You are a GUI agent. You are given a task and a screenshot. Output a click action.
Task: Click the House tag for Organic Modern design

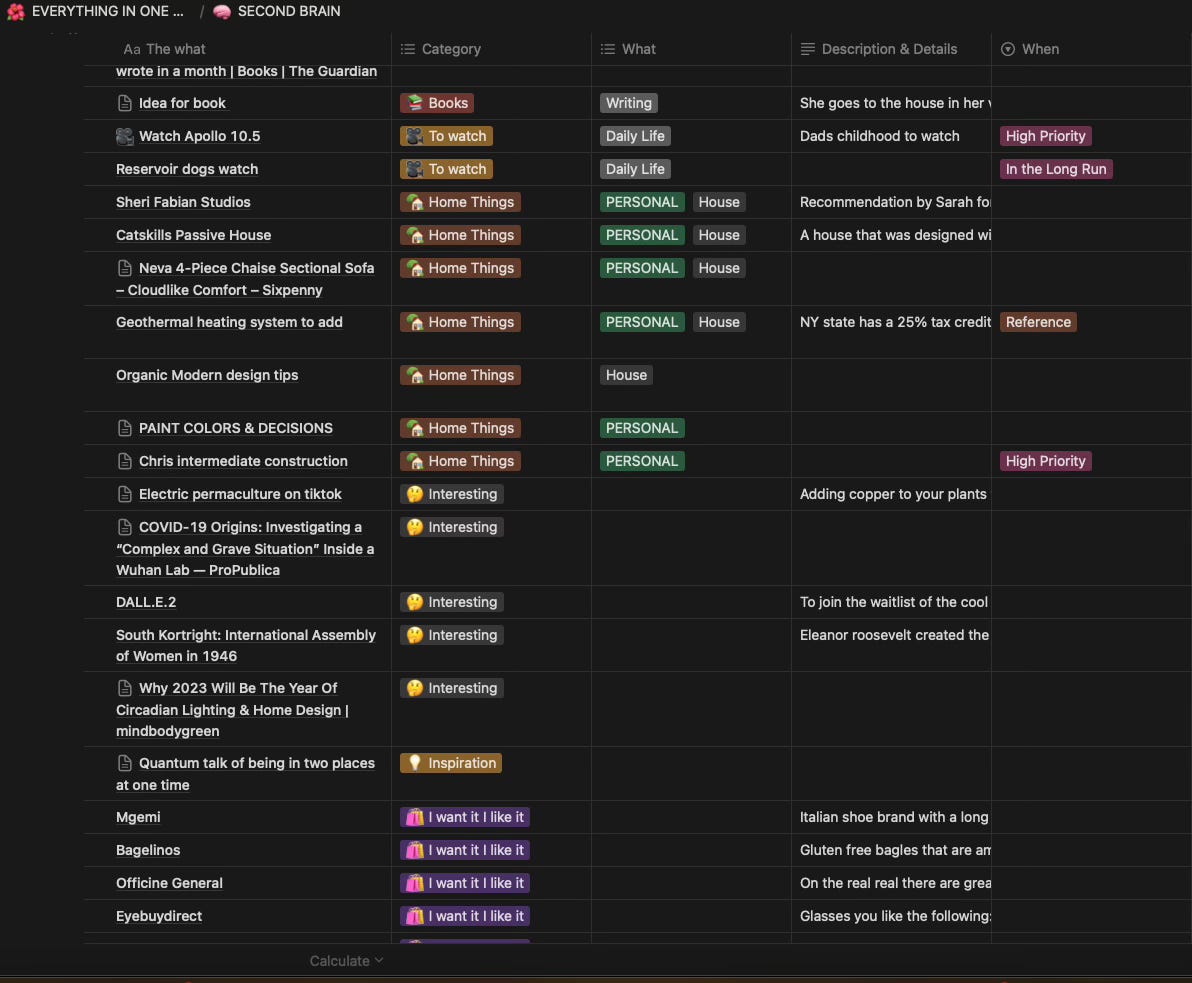(x=626, y=375)
